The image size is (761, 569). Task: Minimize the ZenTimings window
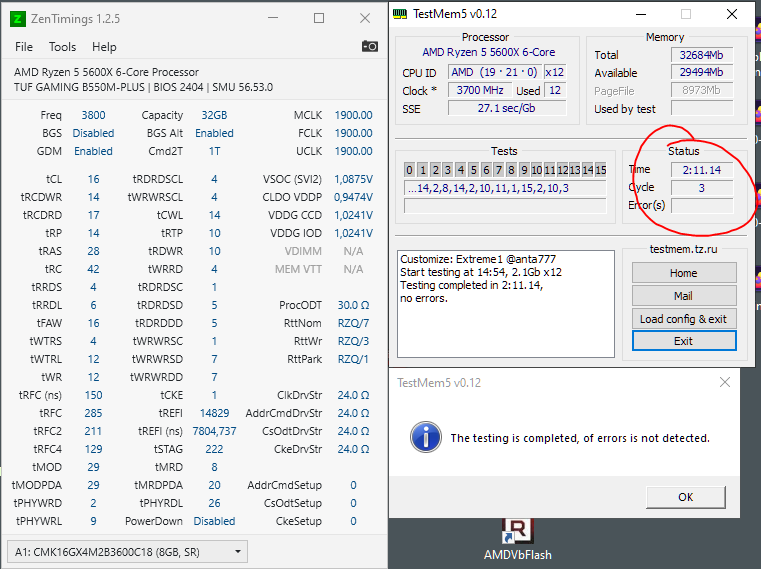pyautogui.click(x=273, y=18)
